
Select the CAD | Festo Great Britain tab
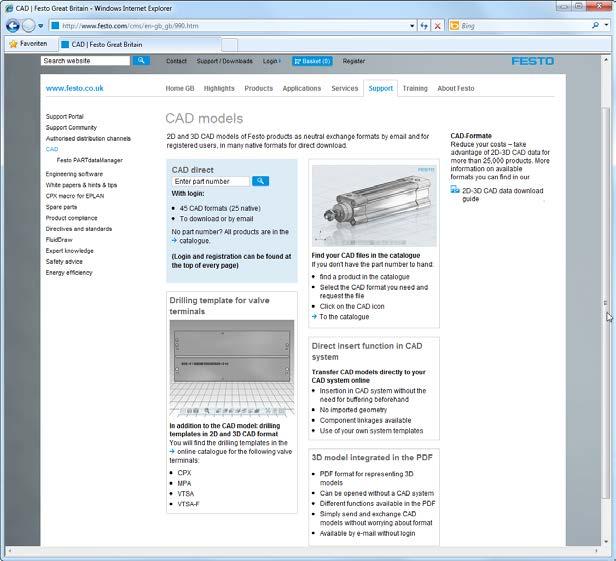click(x=139, y=44)
